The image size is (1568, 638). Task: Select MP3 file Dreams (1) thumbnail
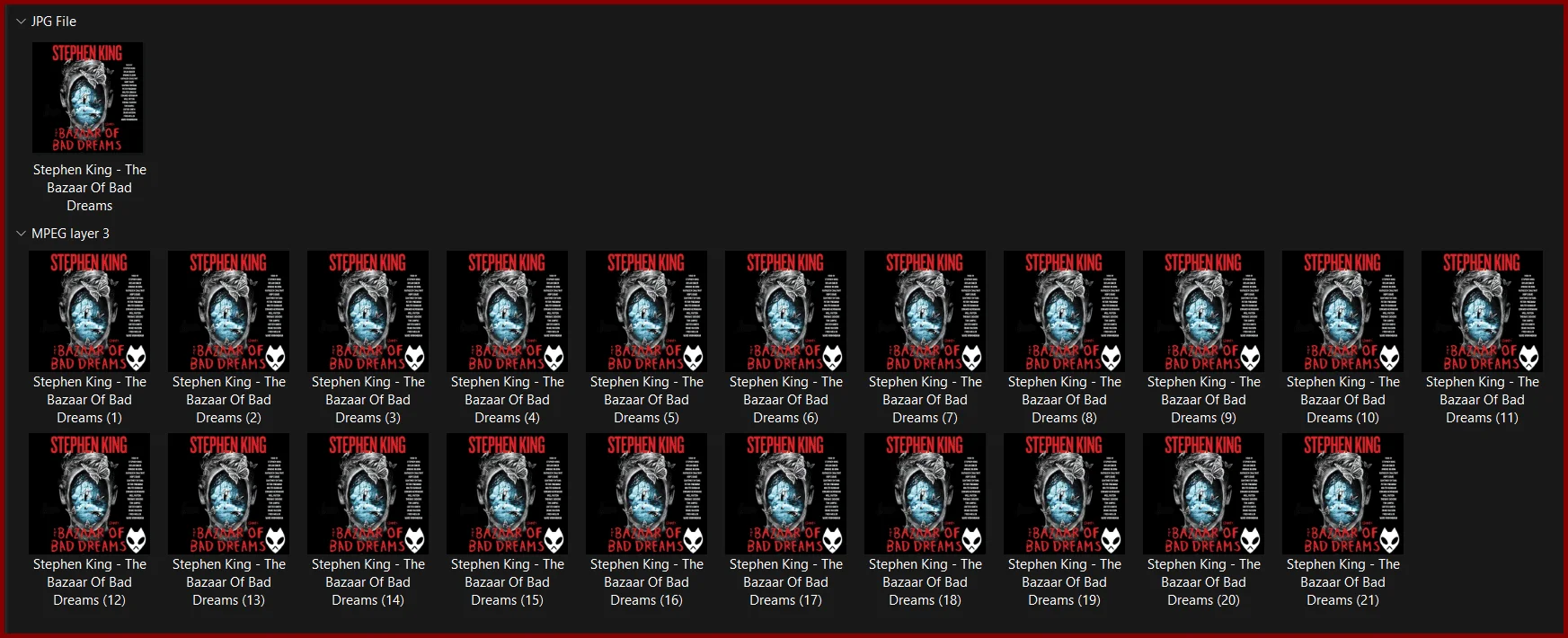pos(89,311)
